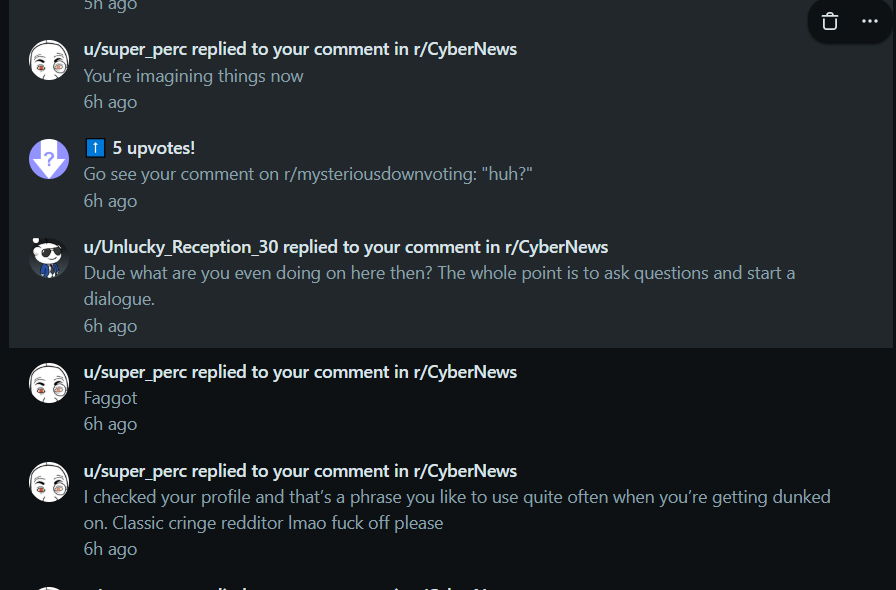Image resolution: width=896 pixels, height=590 pixels.
Task: Click the purple upvote notification icon
Action: (x=49, y=159)
